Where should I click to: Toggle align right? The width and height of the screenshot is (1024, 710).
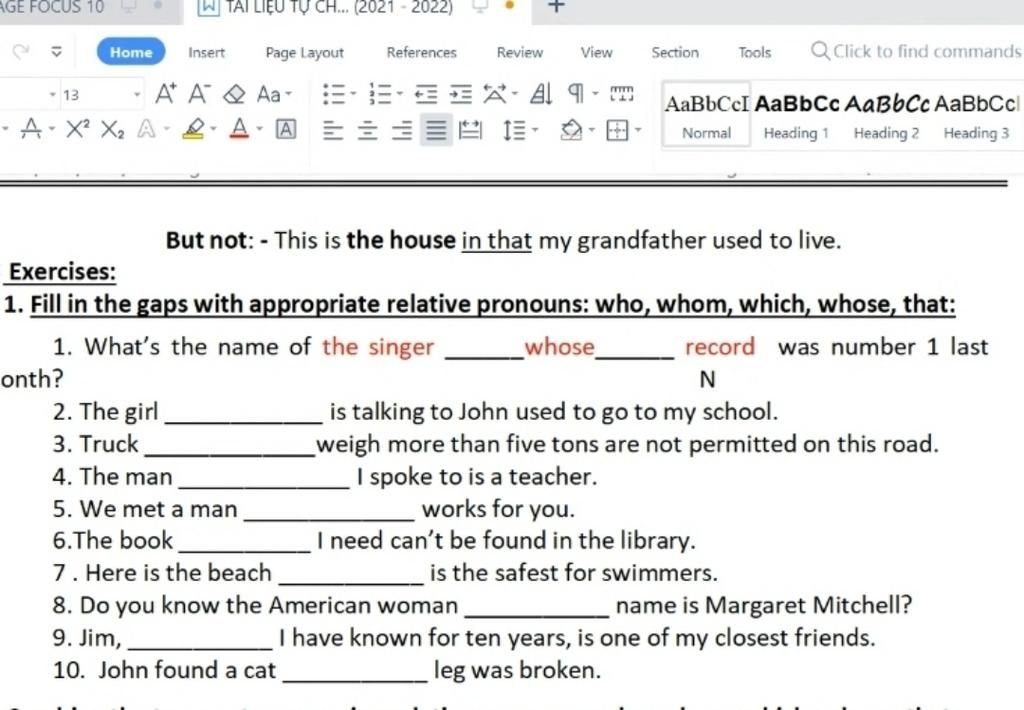[x=402, y=130]
